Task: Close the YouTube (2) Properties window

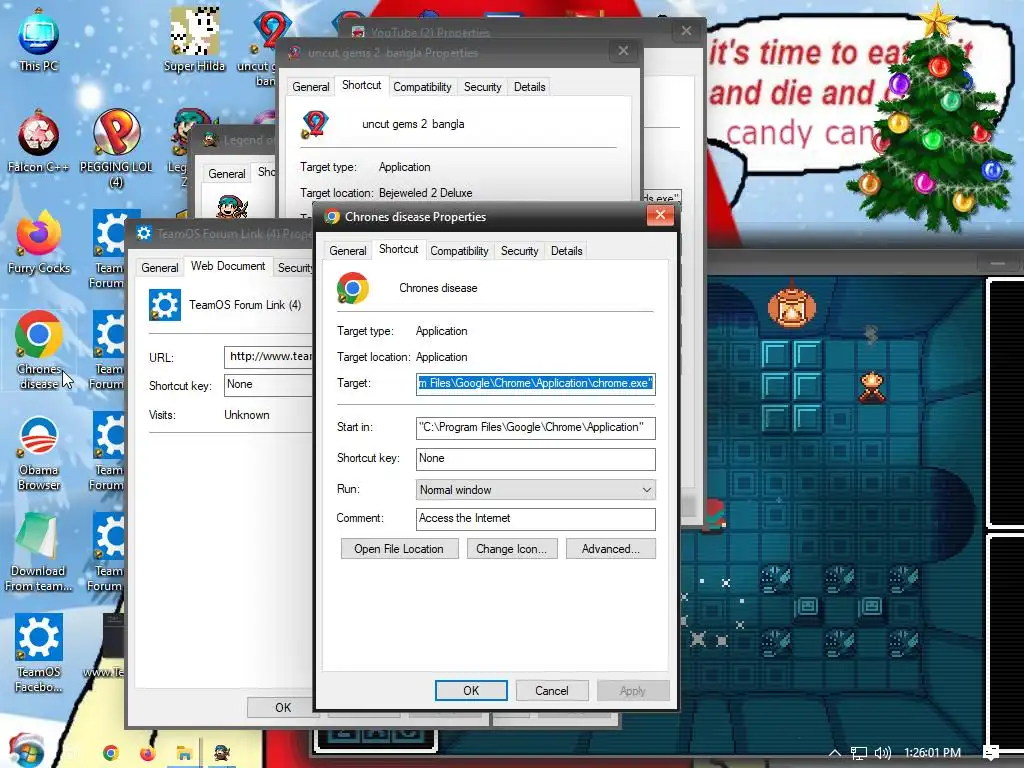Action: (x=686, y=31)
